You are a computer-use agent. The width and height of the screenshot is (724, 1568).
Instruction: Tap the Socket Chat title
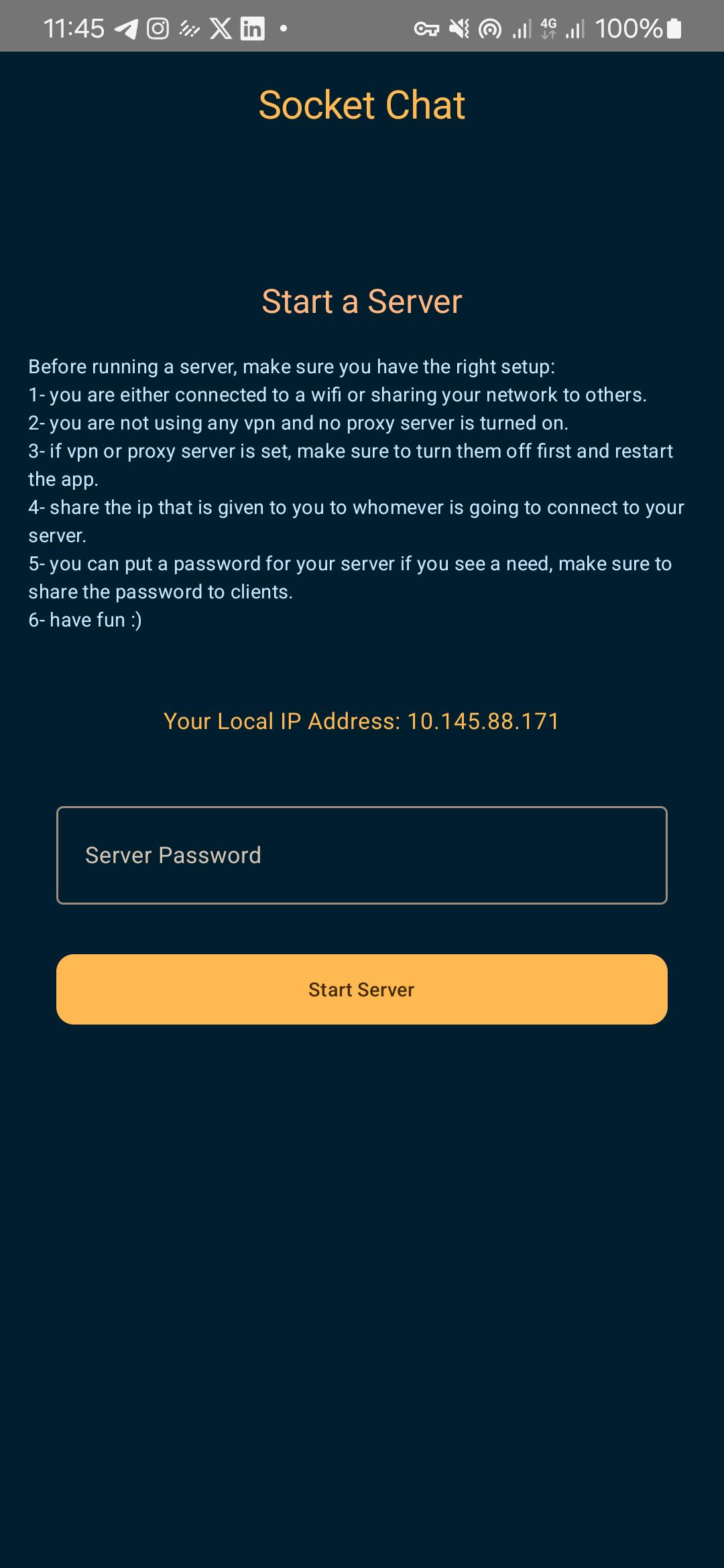pos(362,105)
